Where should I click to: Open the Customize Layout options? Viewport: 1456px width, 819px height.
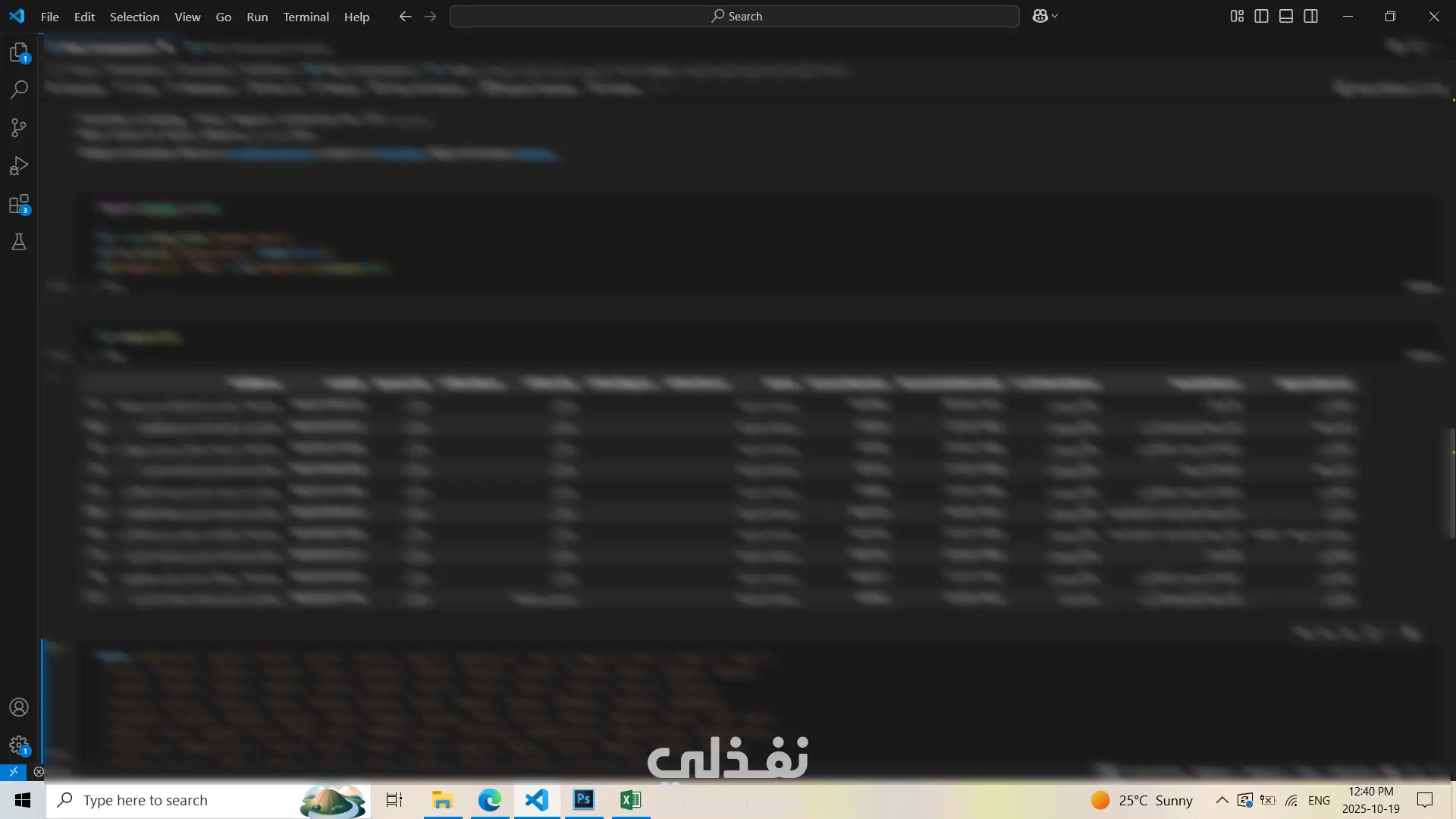(1237, 16)
